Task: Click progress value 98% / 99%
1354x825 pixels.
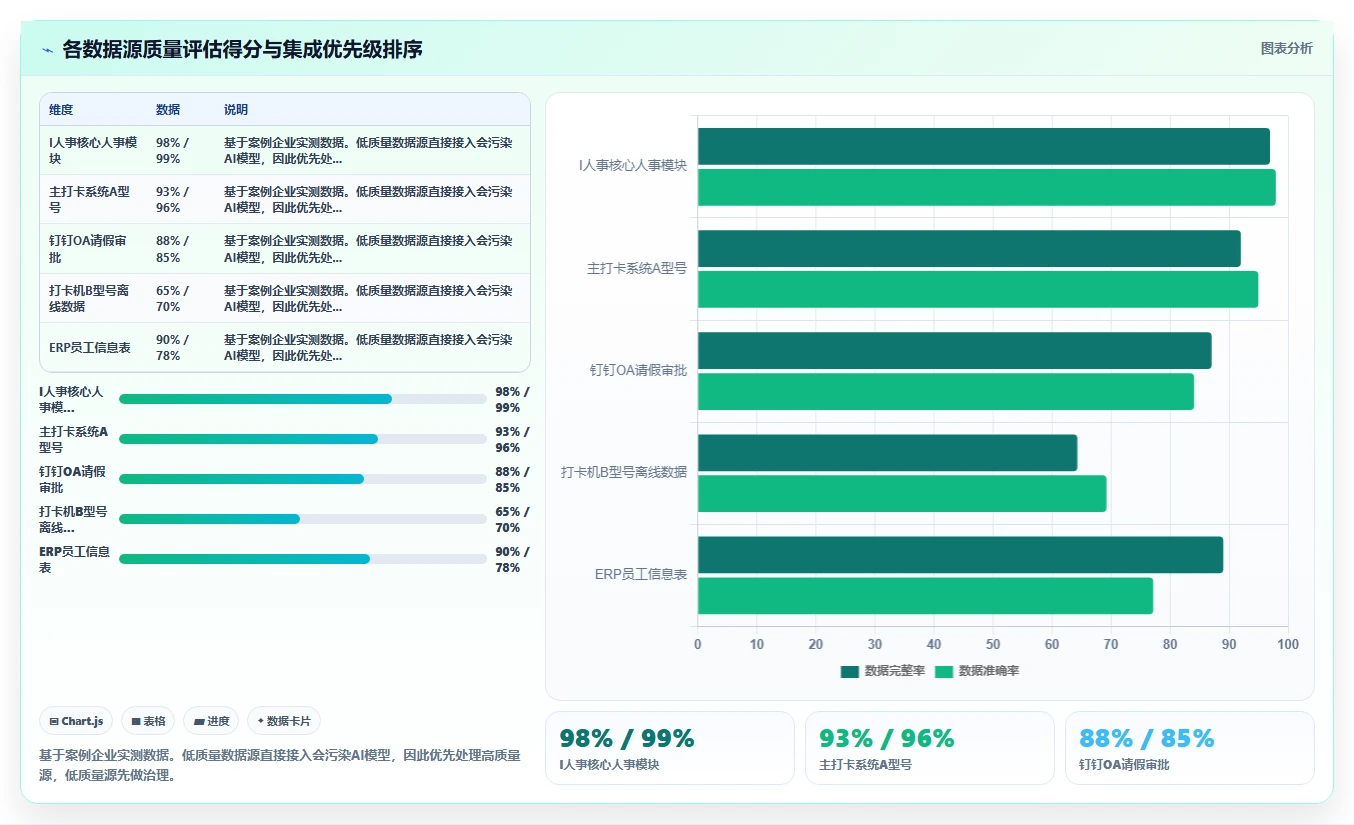Action: point(512,399)
